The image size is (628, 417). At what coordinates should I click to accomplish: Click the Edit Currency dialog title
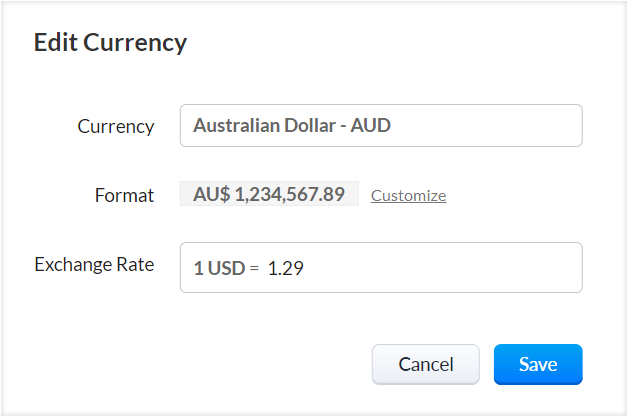tap(110, 42)
